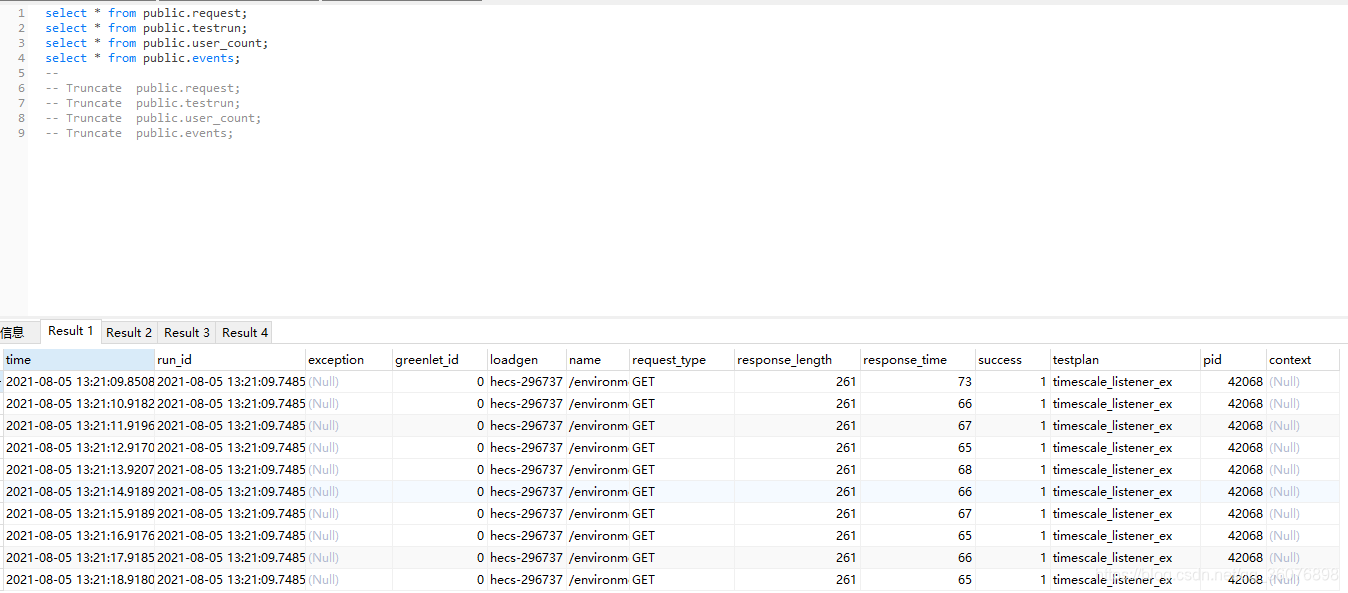1348x593 pixels.
Task: Click response_time 65 in 13:21:16.9176 row
Action: [x=918, y=536]
